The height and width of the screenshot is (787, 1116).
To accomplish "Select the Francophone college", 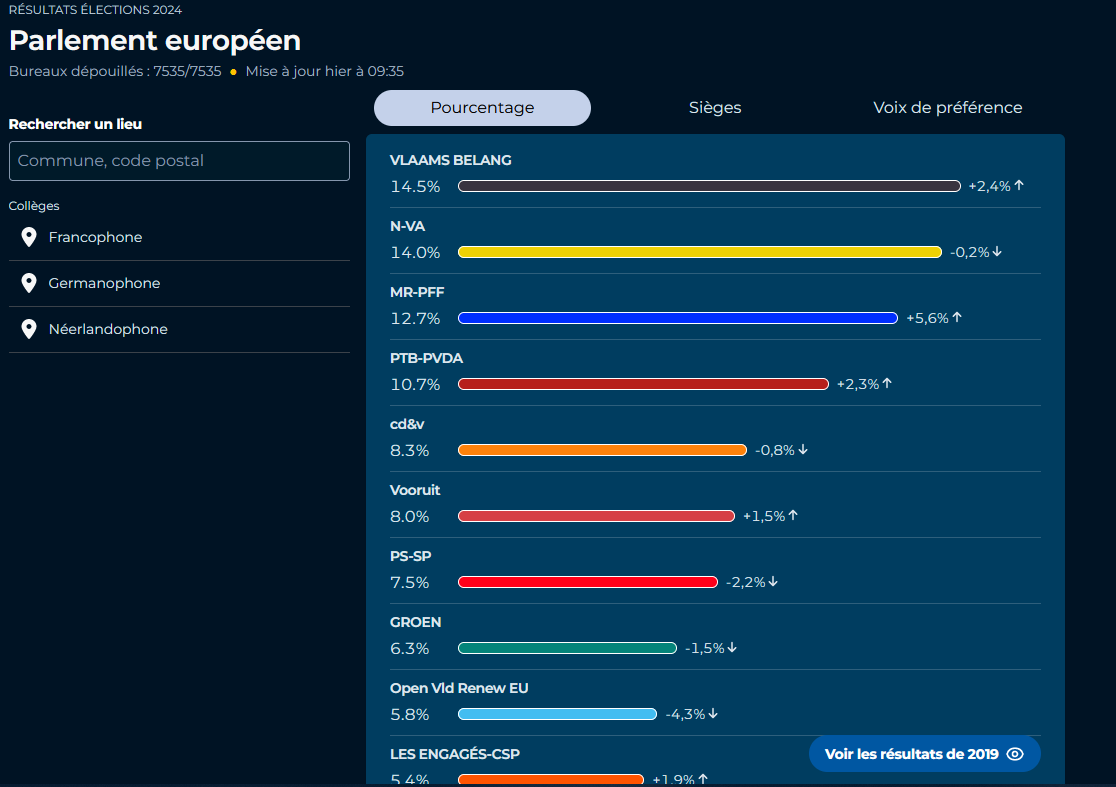I will [x=179, y=238].
